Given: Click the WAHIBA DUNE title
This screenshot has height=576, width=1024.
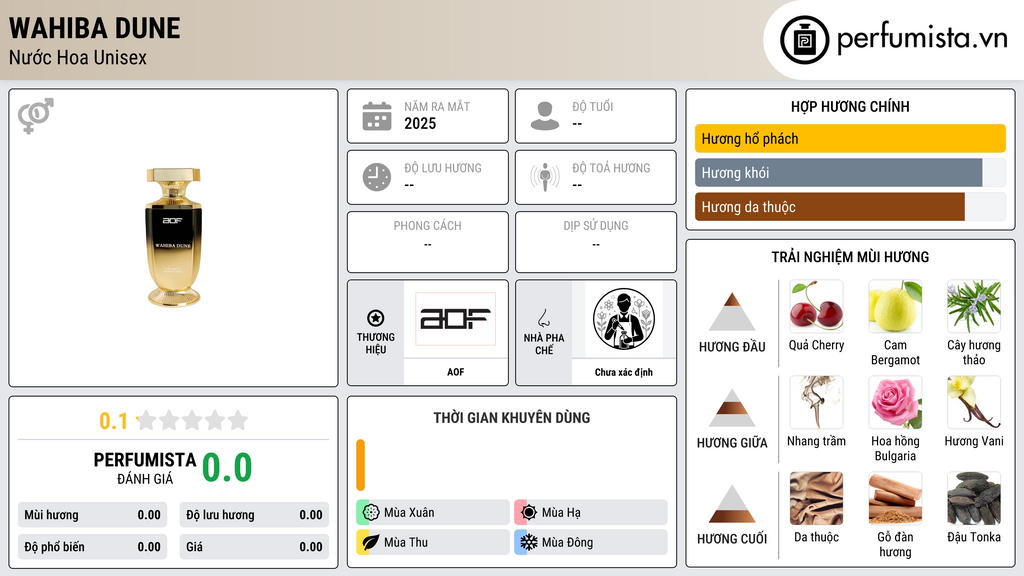Looking at the screenshot, I should 95,28.
